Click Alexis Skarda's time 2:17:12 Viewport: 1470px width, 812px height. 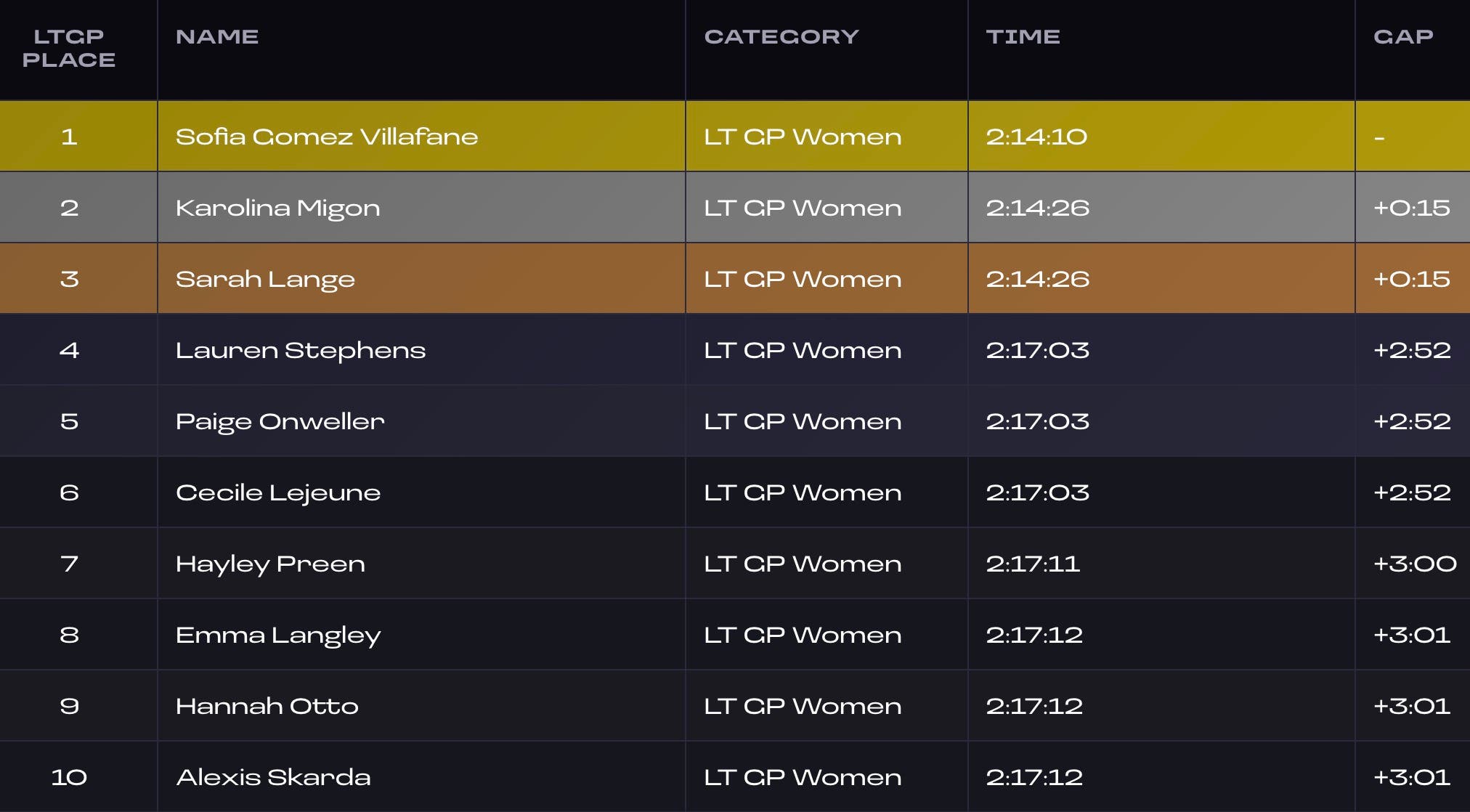pyautogui.click(x=1034, y=777)
